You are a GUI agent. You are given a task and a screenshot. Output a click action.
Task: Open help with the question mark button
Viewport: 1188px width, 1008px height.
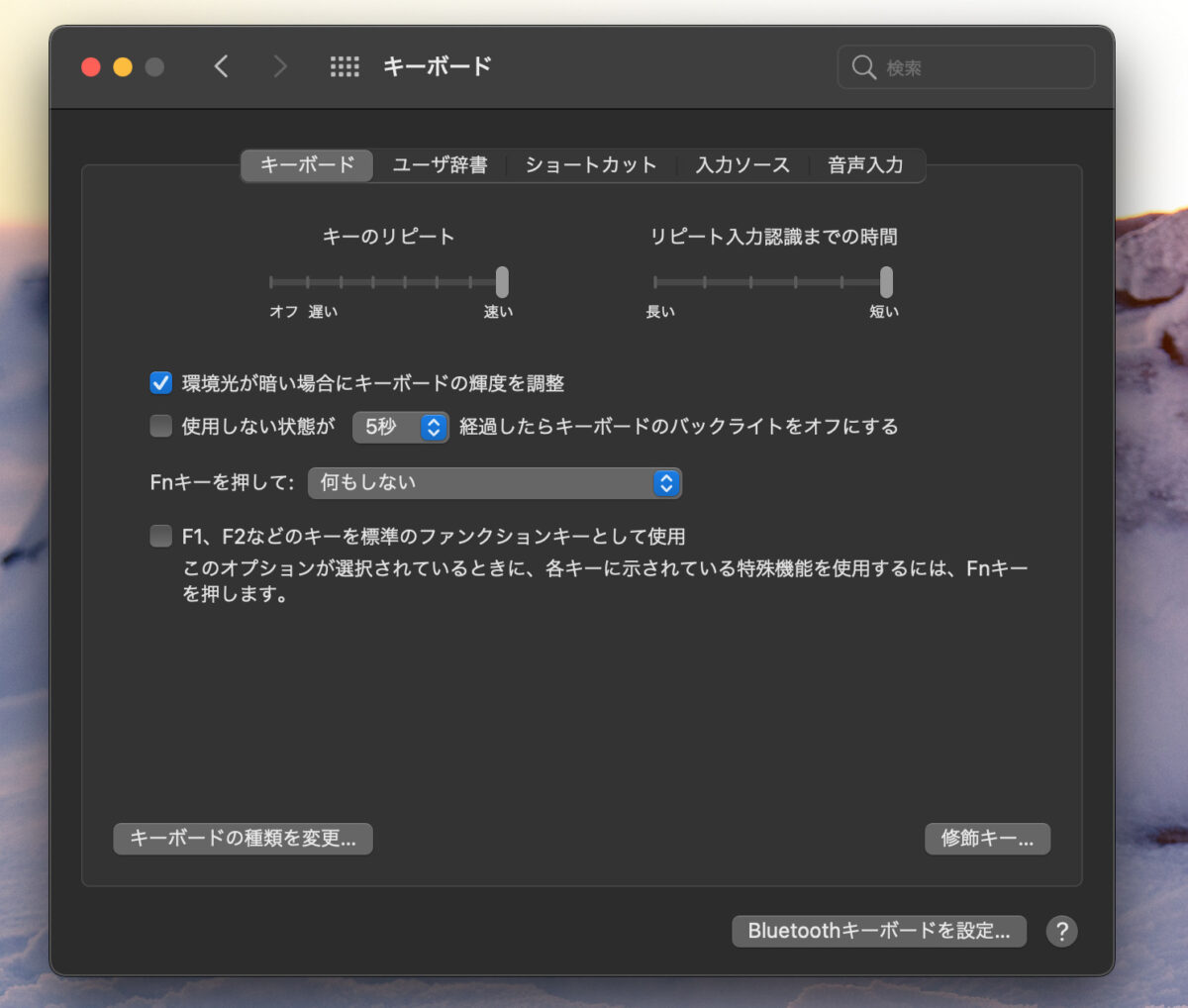(x=1061, y=931)
